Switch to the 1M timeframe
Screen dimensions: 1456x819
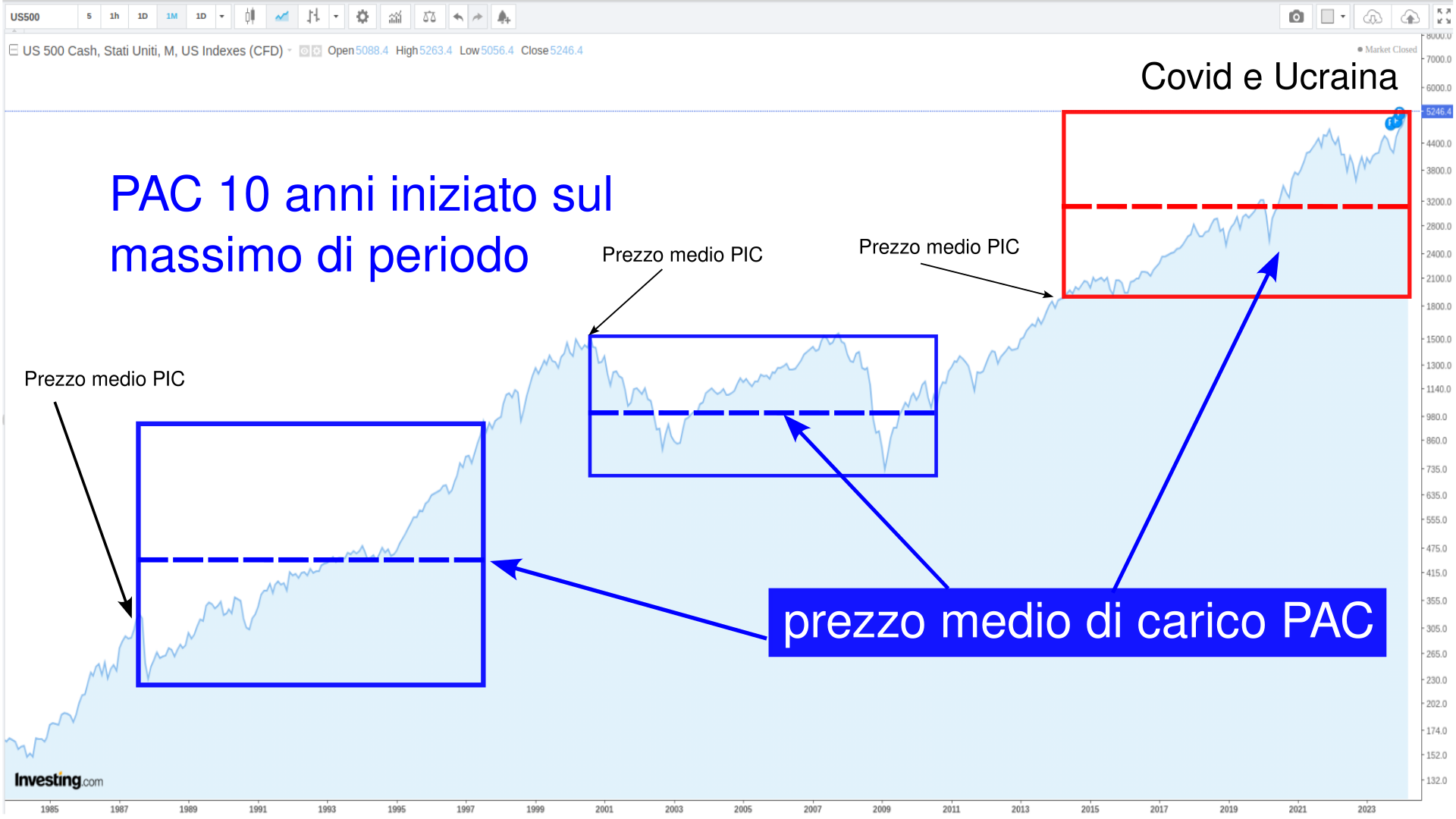(x=172, y=16)
